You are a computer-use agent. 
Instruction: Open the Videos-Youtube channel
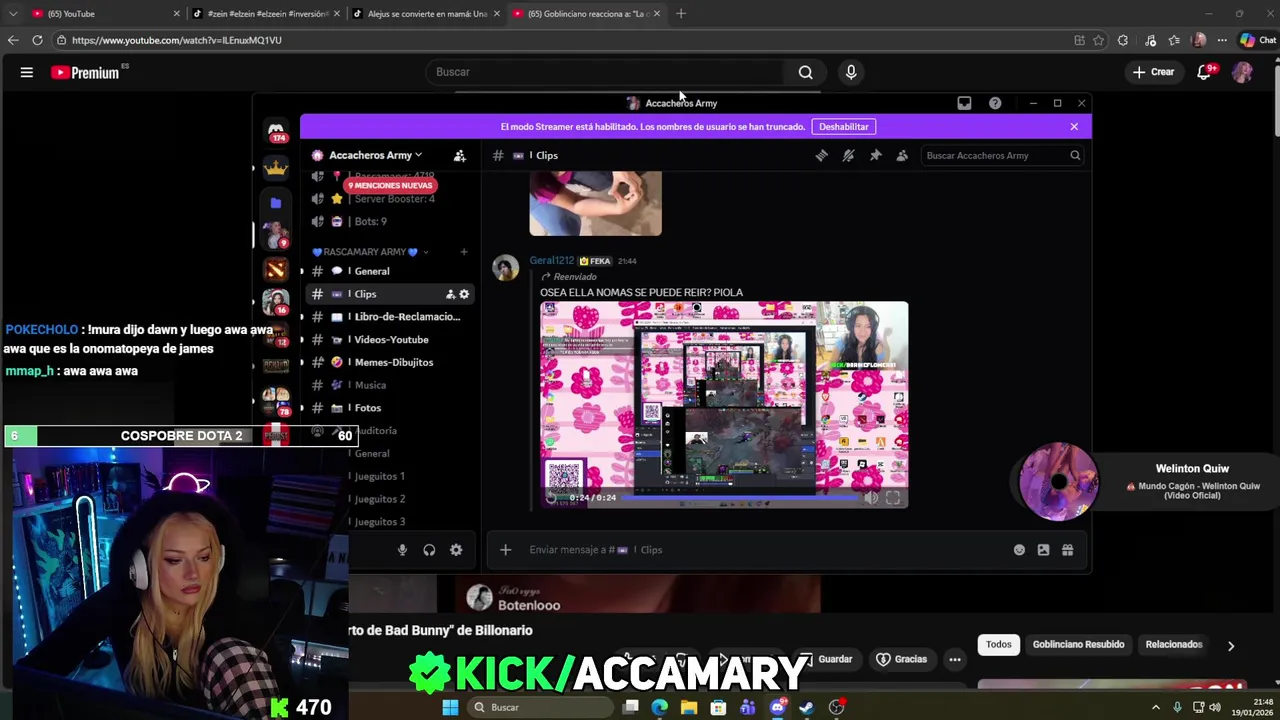[x=390, y=340]
